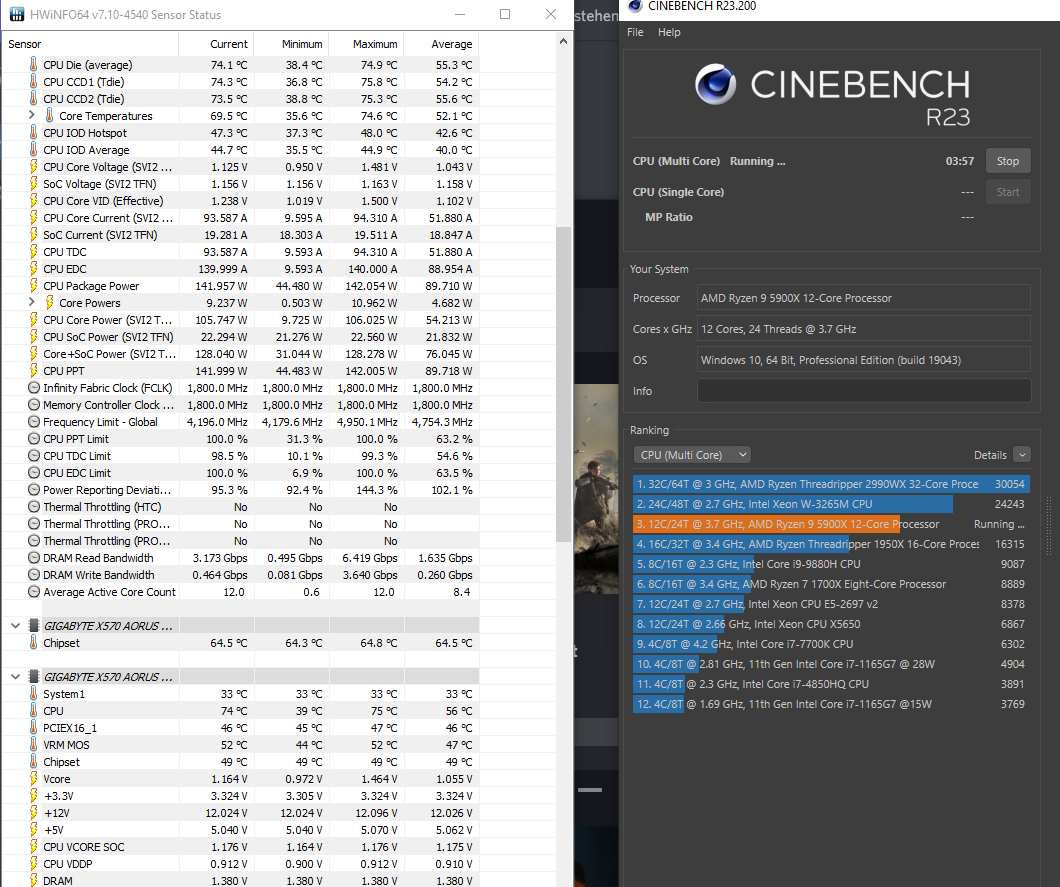Expand the Core Powers row
The height and width of the screenshot is (887, 1060).
(31, 302)
